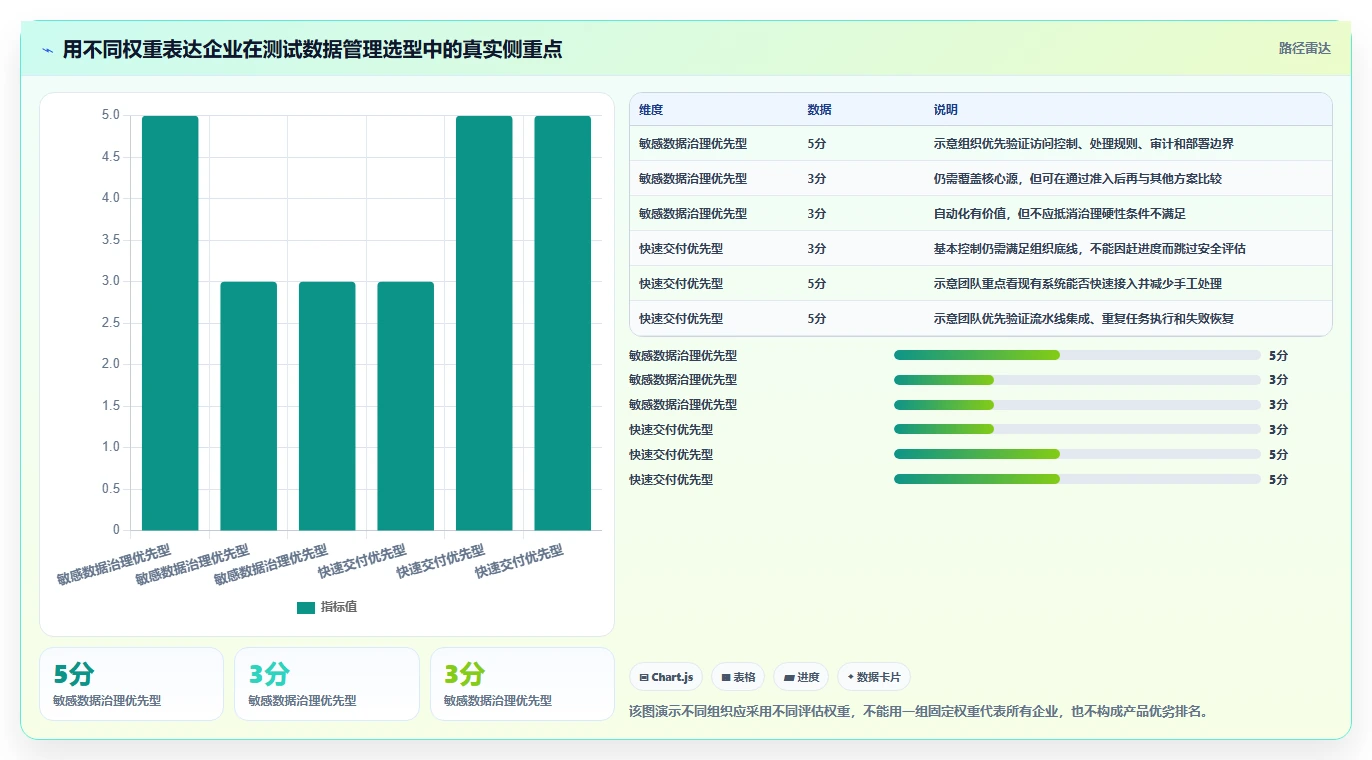Select the 表格 tag chip
This screenshot has width=1372, height=760.
tap(737, 677)
